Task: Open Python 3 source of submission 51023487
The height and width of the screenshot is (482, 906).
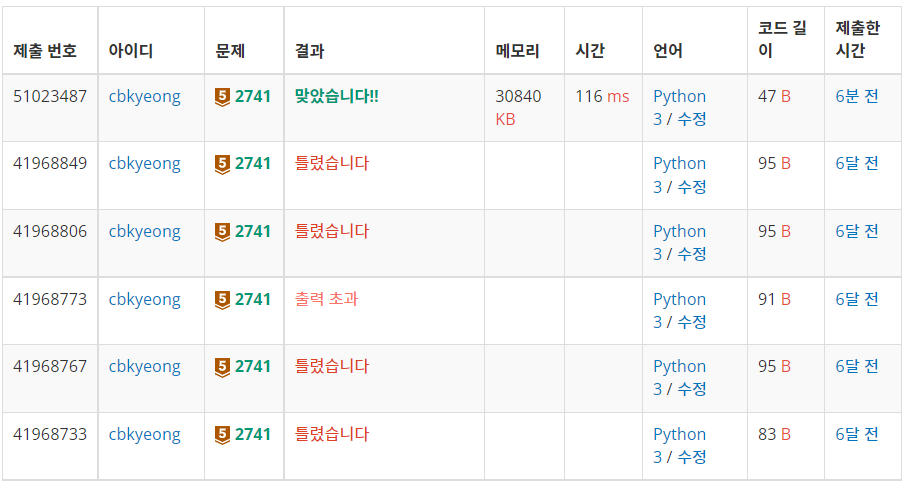Action: click(x=680, y=107)
